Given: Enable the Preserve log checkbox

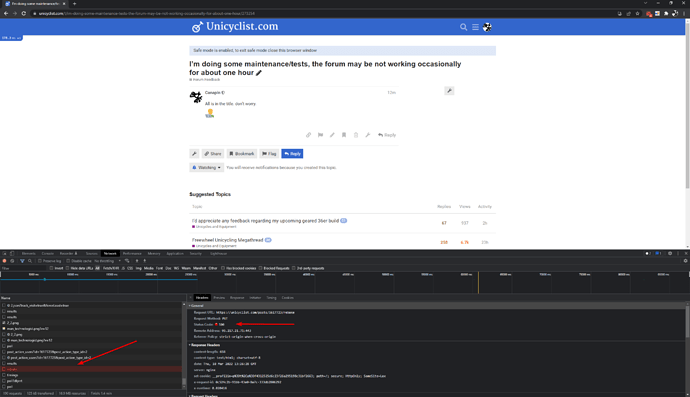Looking at the screenshot, I should tap(40, 261).
